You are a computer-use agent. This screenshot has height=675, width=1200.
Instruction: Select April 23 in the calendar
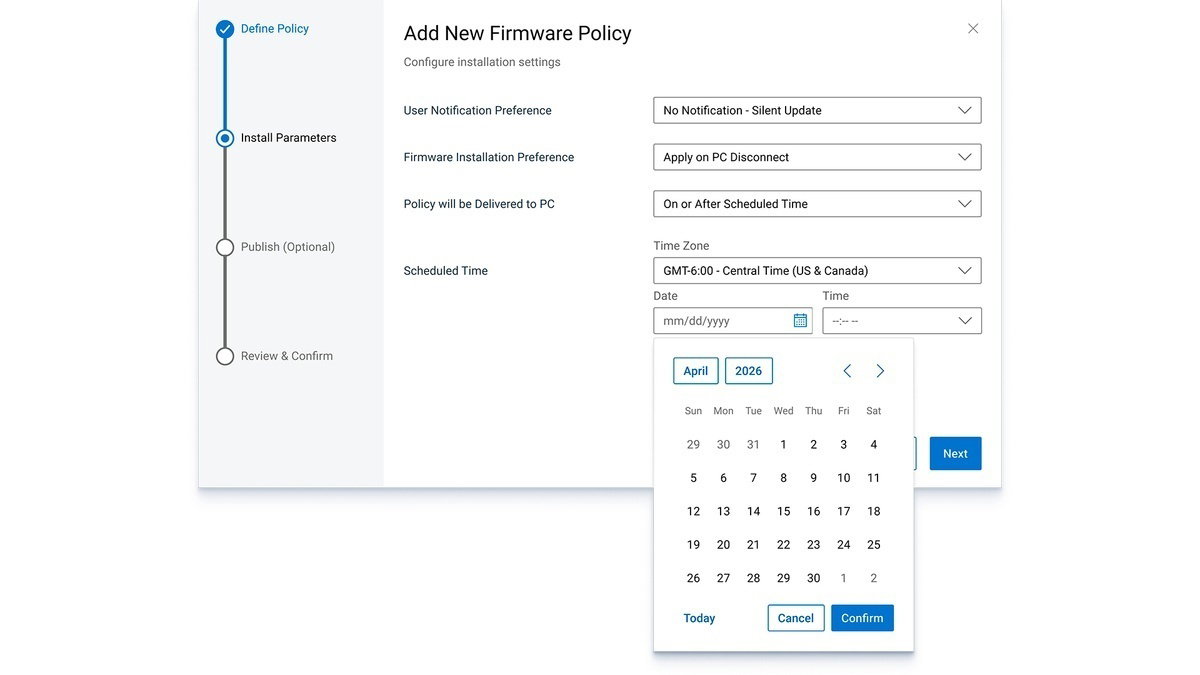point(814,545)
